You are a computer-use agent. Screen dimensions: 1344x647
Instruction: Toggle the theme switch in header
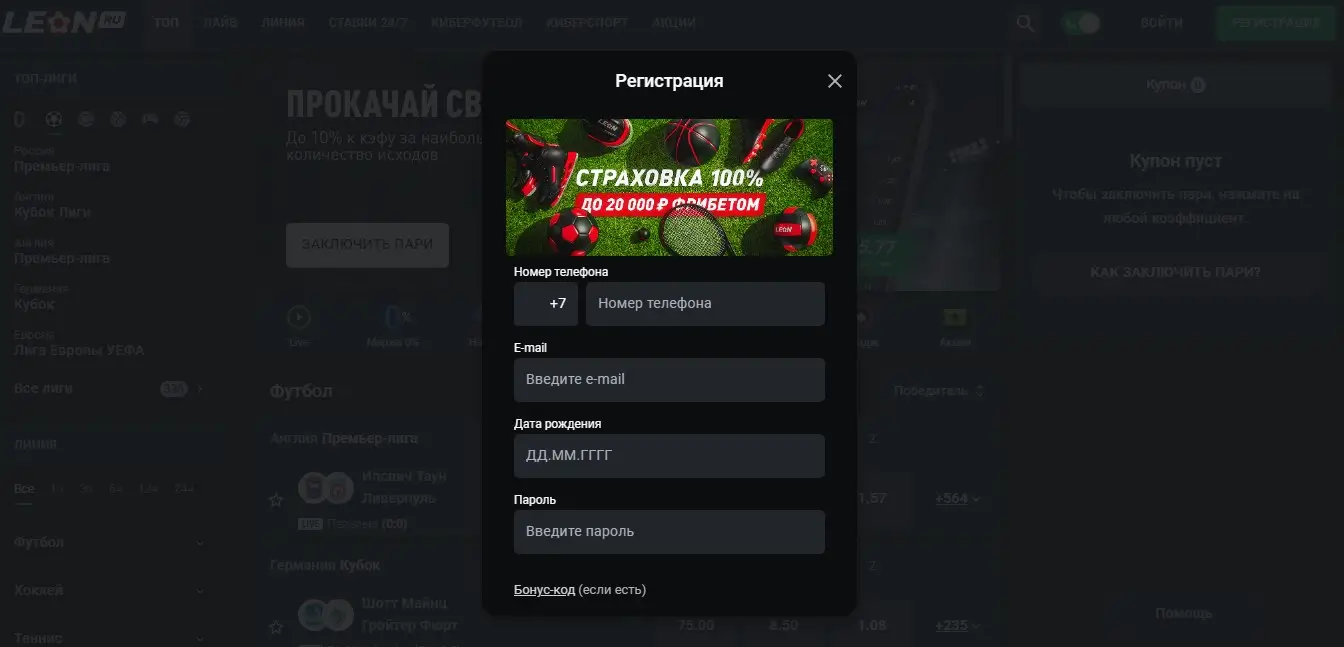[1081, 23]
